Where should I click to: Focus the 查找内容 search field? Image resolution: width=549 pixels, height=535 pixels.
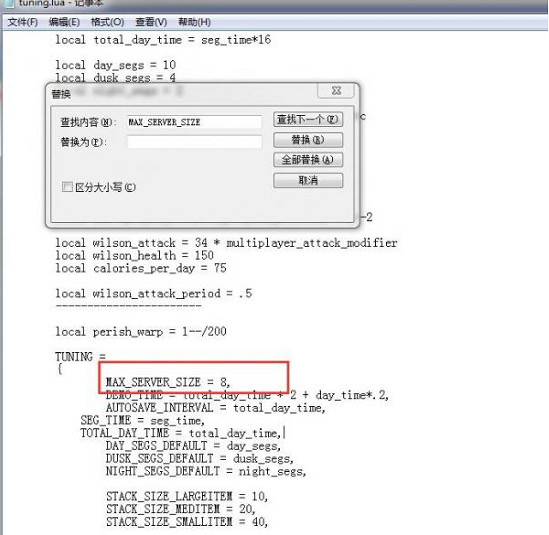click(x=194, y=122)
